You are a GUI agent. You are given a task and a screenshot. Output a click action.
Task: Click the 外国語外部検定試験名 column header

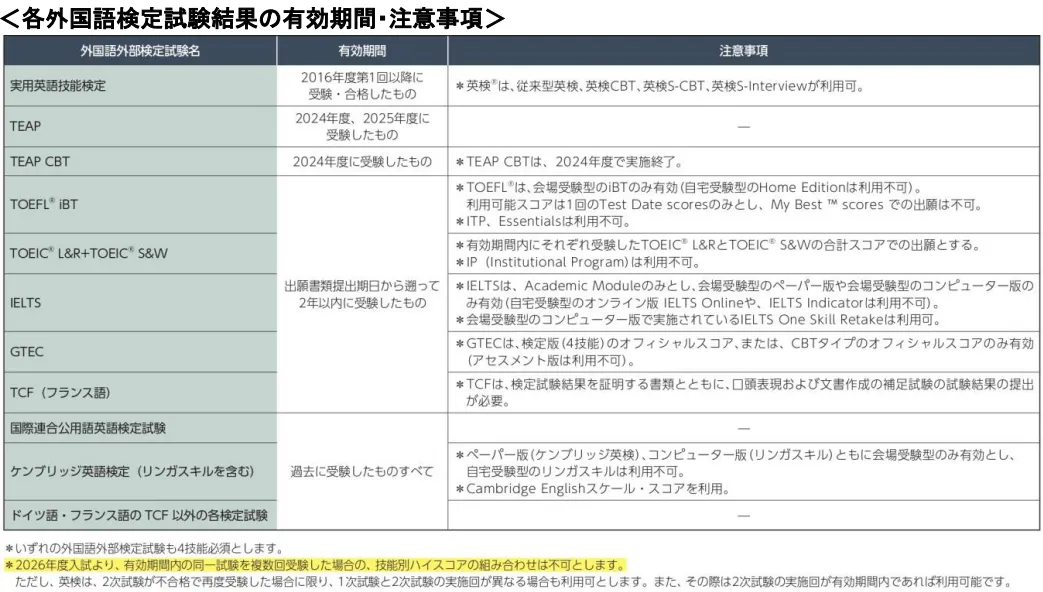pyautogui.click(x=140, y=50)
